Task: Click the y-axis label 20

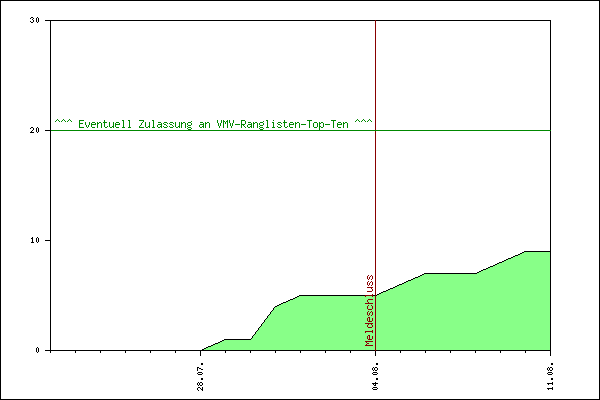Action: (35, 130)
